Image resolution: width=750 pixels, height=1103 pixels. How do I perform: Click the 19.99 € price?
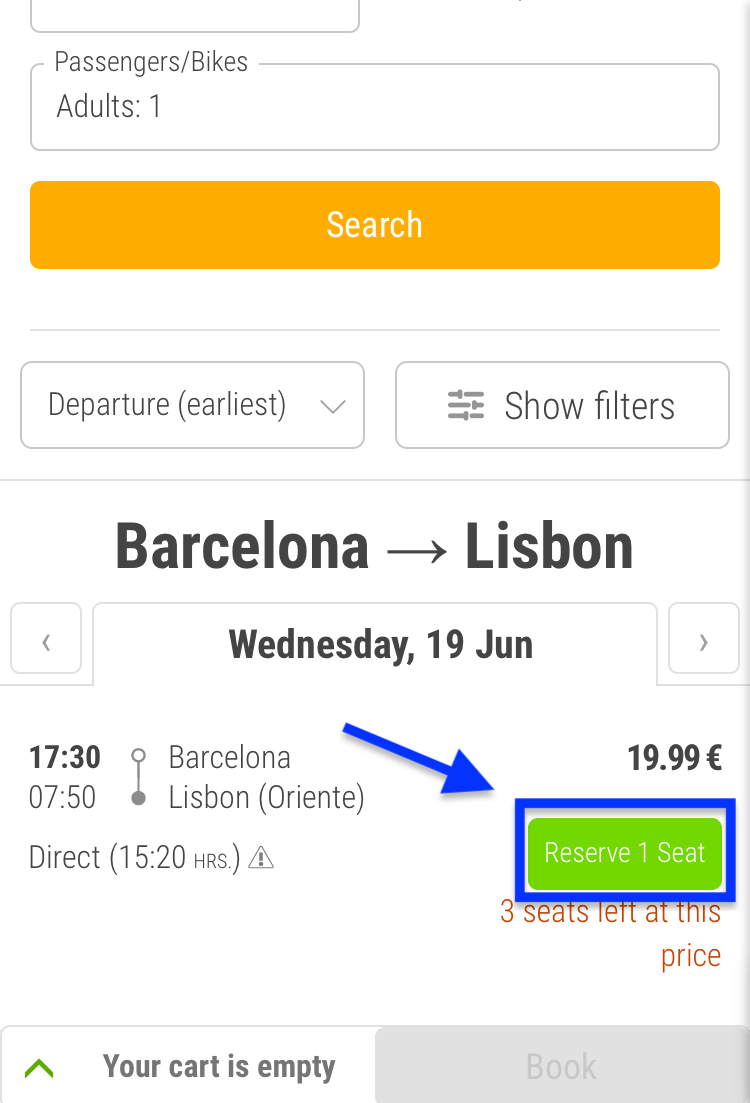(x=674, y=758)
